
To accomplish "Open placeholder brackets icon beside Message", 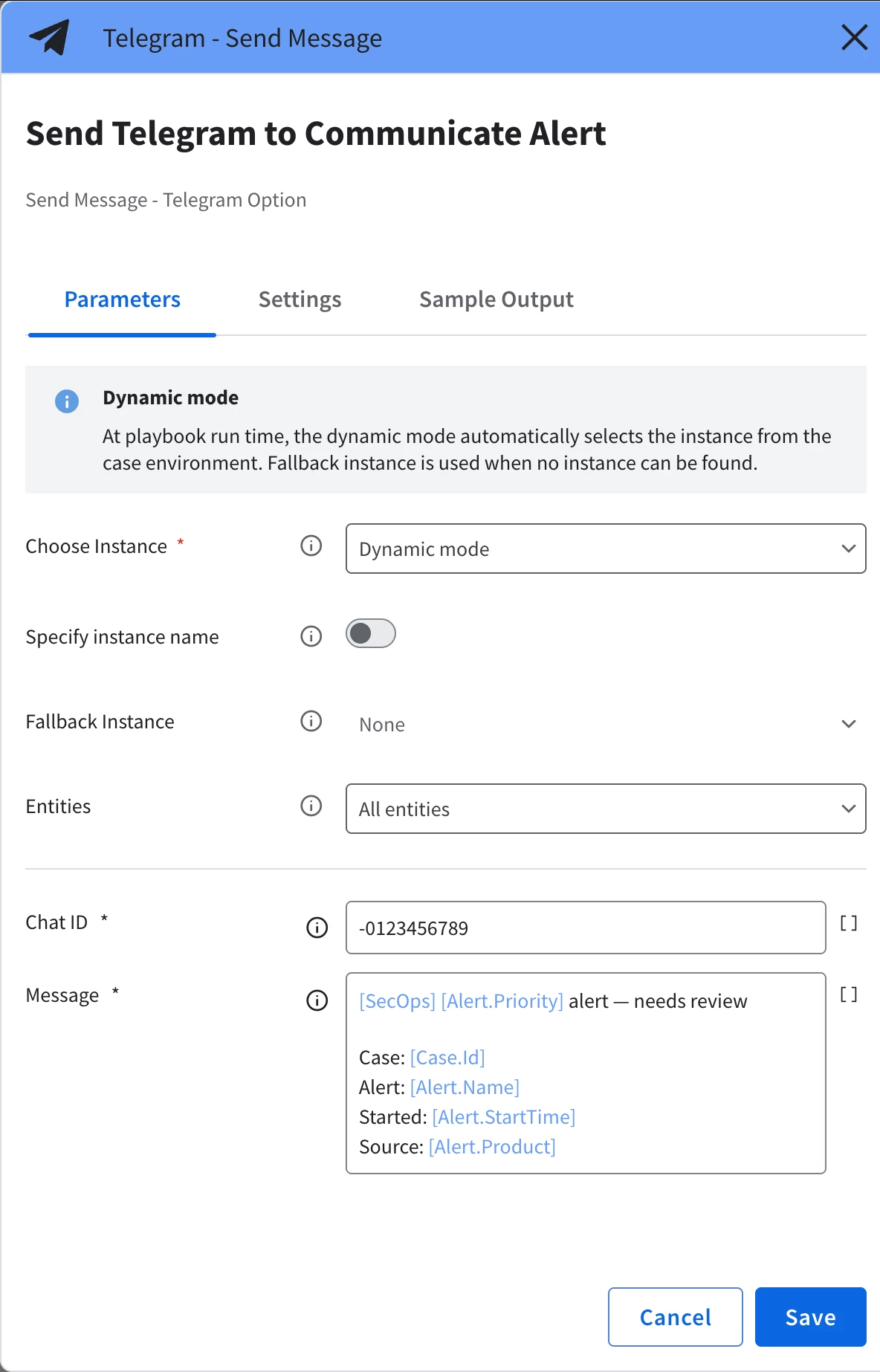I will click(849, 994).
